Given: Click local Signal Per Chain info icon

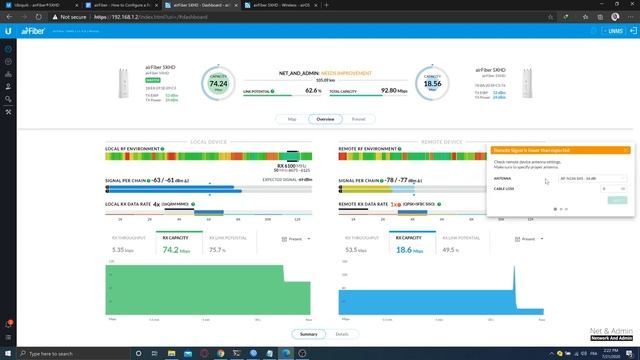Looking at the screenshot, I should point(149,180).
